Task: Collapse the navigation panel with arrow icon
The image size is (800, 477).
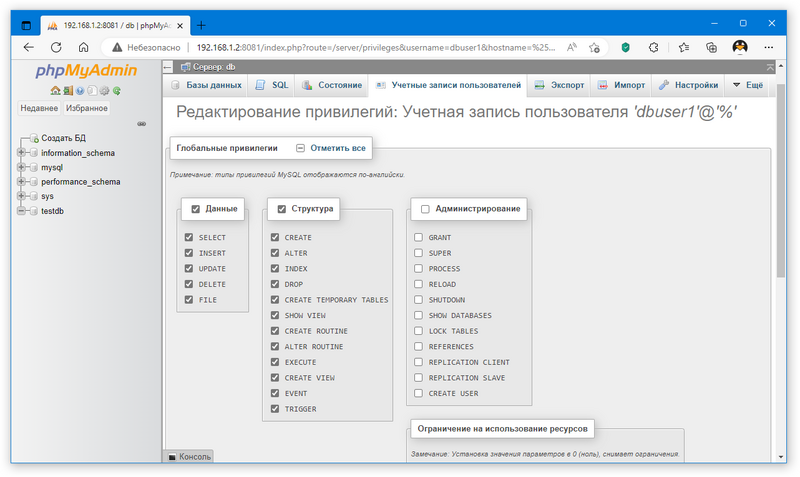Action: (x=168, y=67)
